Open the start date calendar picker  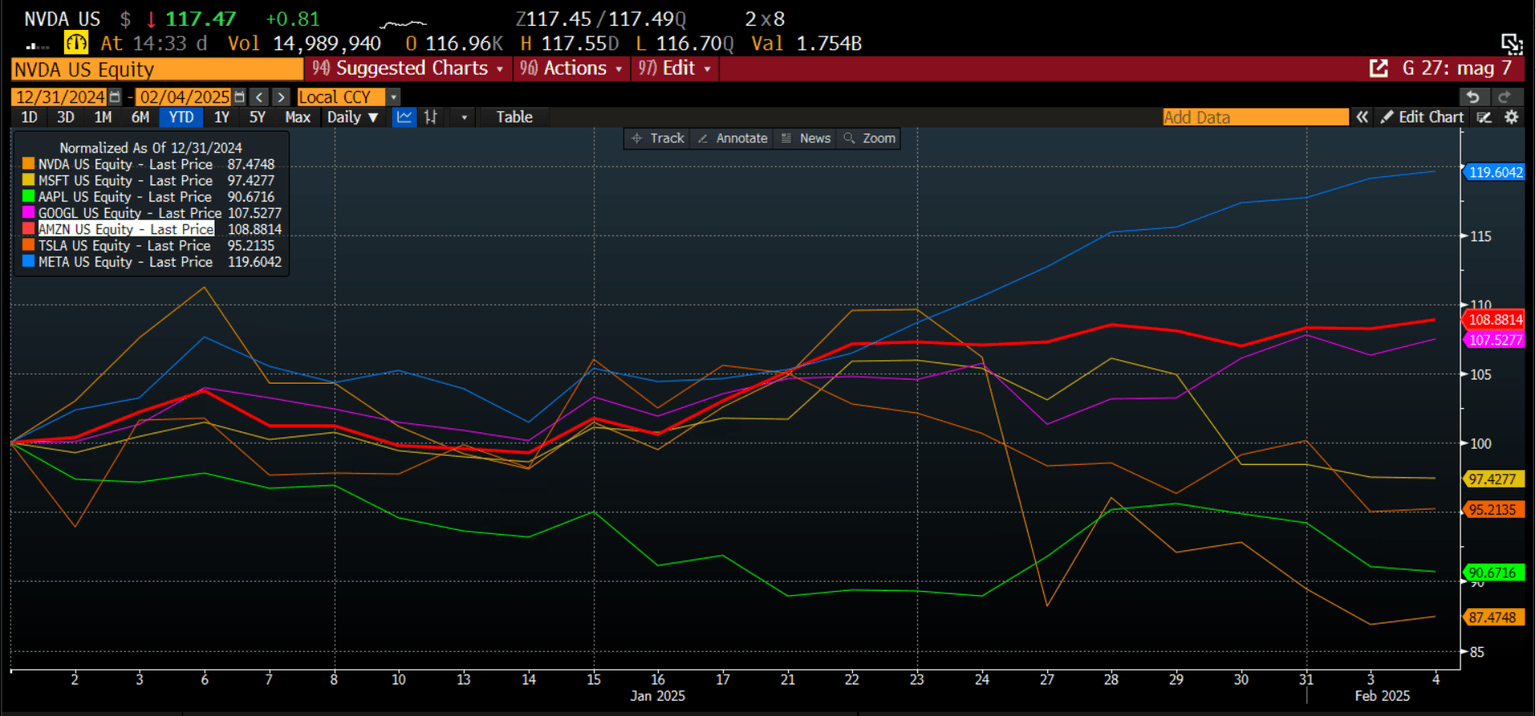(x=115, y=97)
